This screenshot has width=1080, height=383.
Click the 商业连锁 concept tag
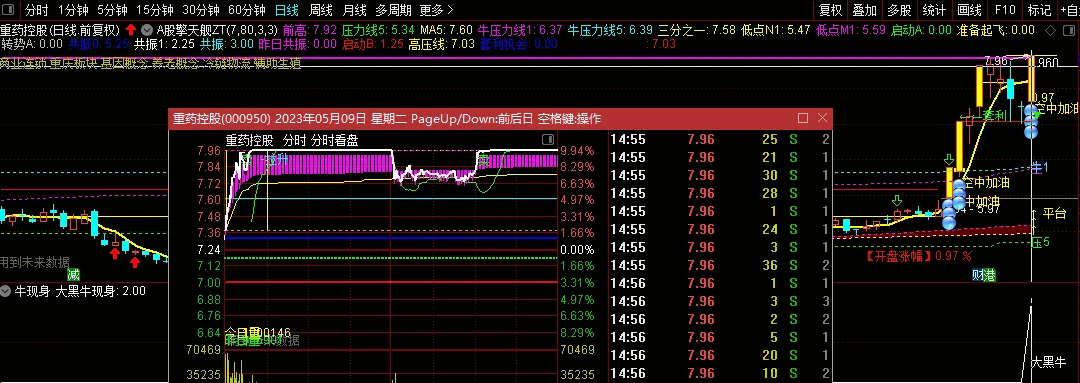(x=24, y=63)
